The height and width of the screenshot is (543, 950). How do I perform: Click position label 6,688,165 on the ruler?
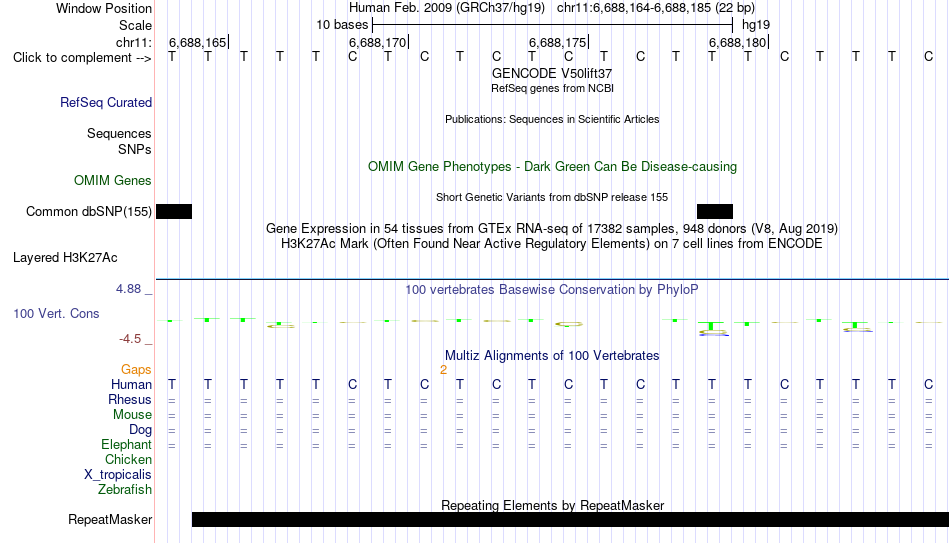(198, 42)
